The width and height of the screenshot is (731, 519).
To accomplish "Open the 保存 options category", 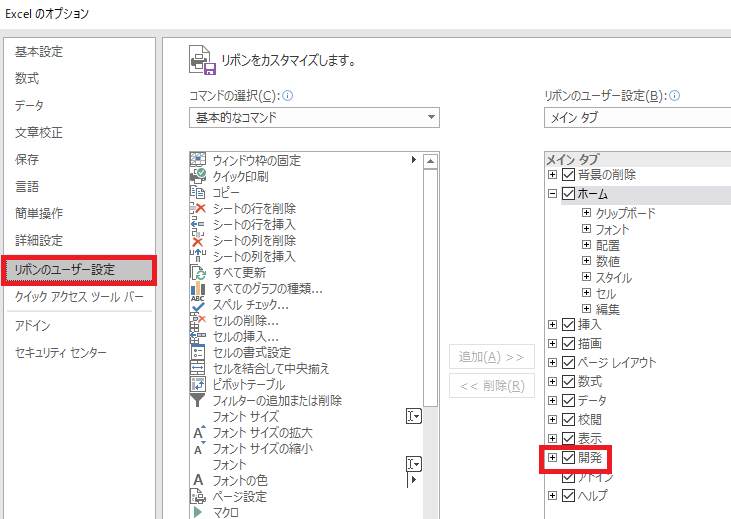I will [x=27, y=159].
